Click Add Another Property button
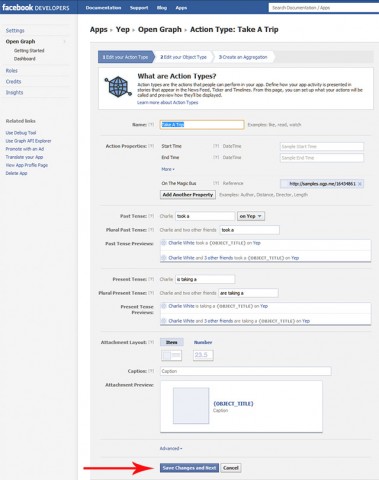Viewport: 379px width, 480px height. [188, 195]
